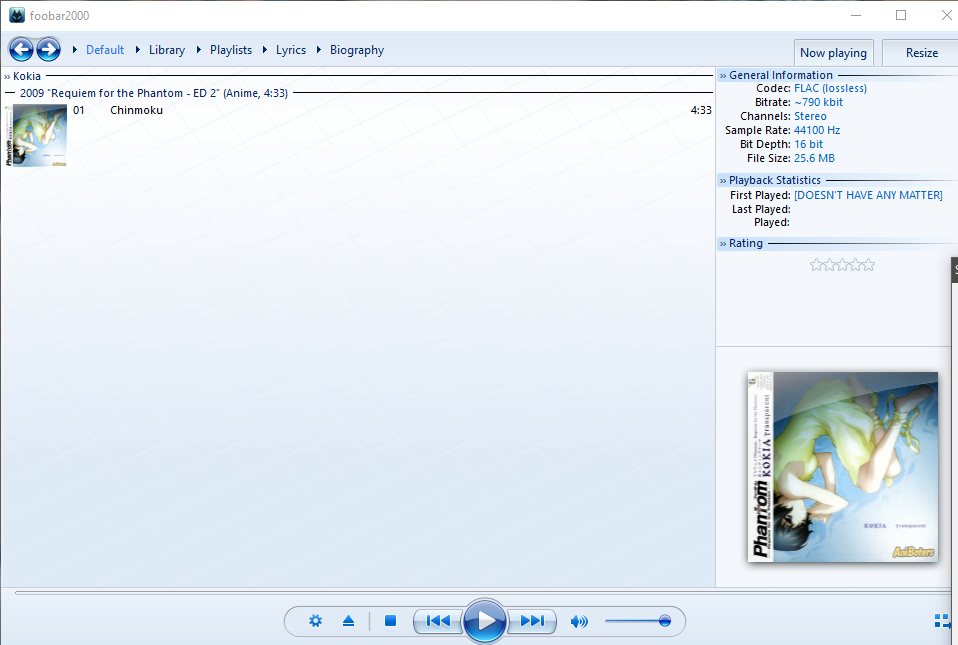
Task: Open the Biography view
Action: [x=357, y=50]
